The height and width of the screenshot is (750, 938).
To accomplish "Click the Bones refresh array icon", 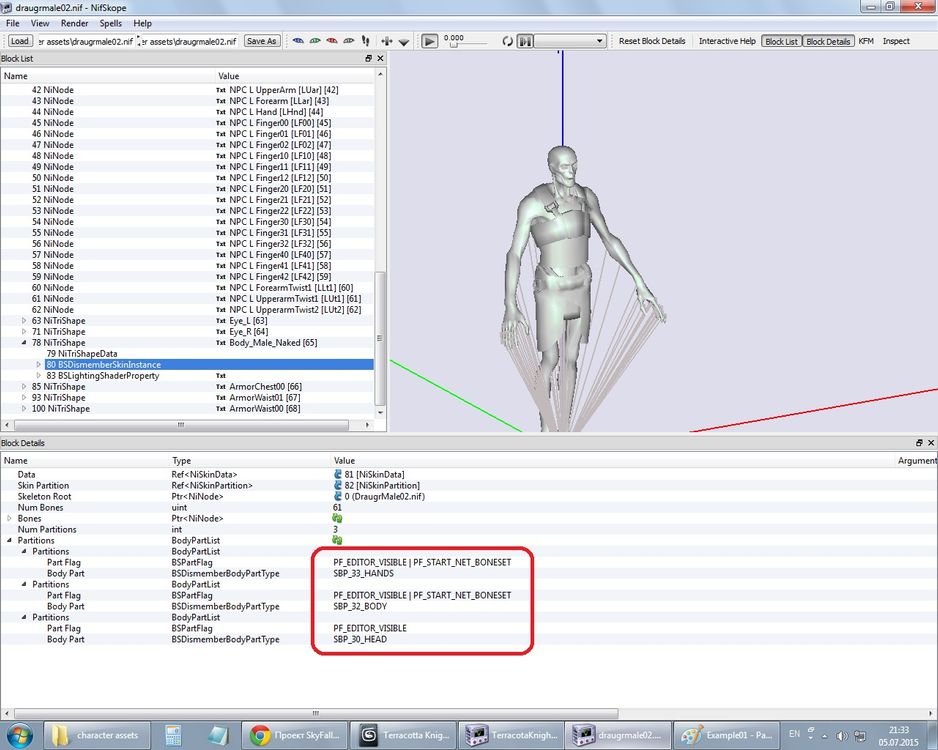I will click(337, 519).
